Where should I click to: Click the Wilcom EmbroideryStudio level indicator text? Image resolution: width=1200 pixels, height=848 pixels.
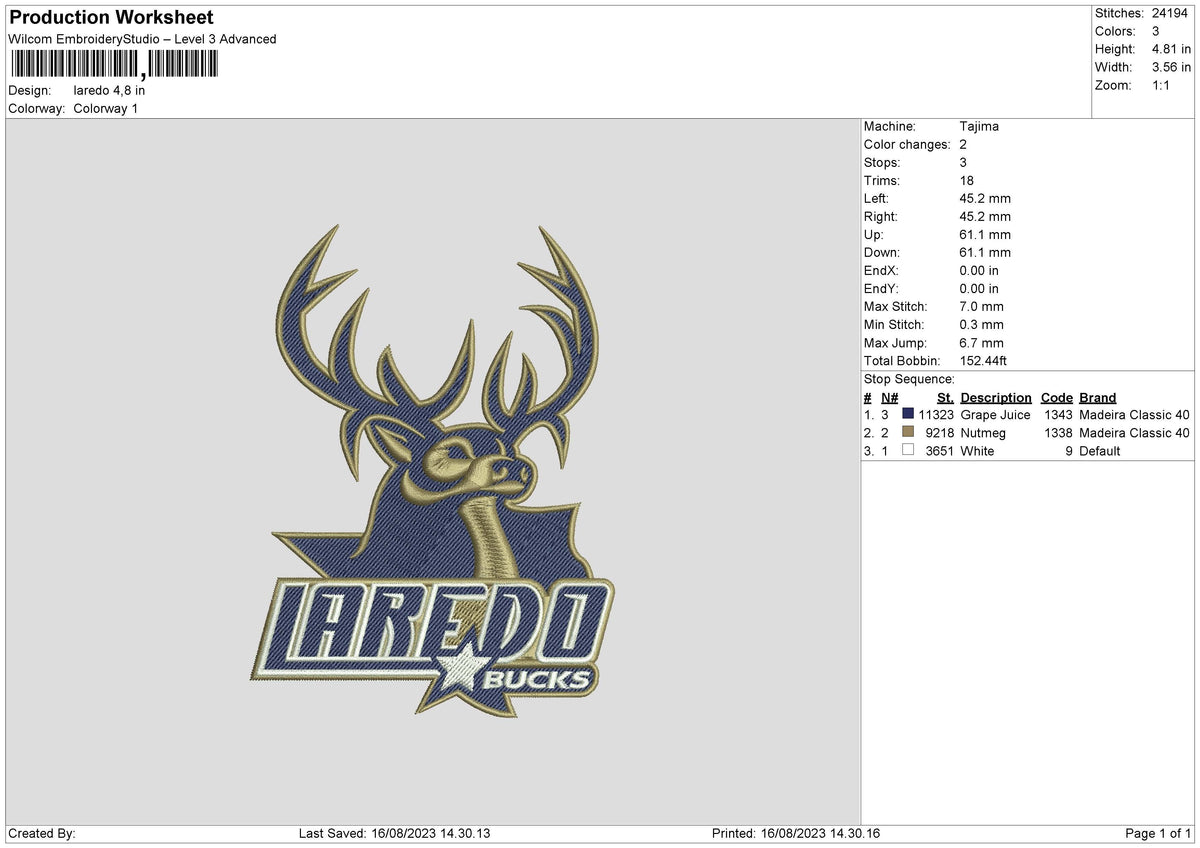141,39
